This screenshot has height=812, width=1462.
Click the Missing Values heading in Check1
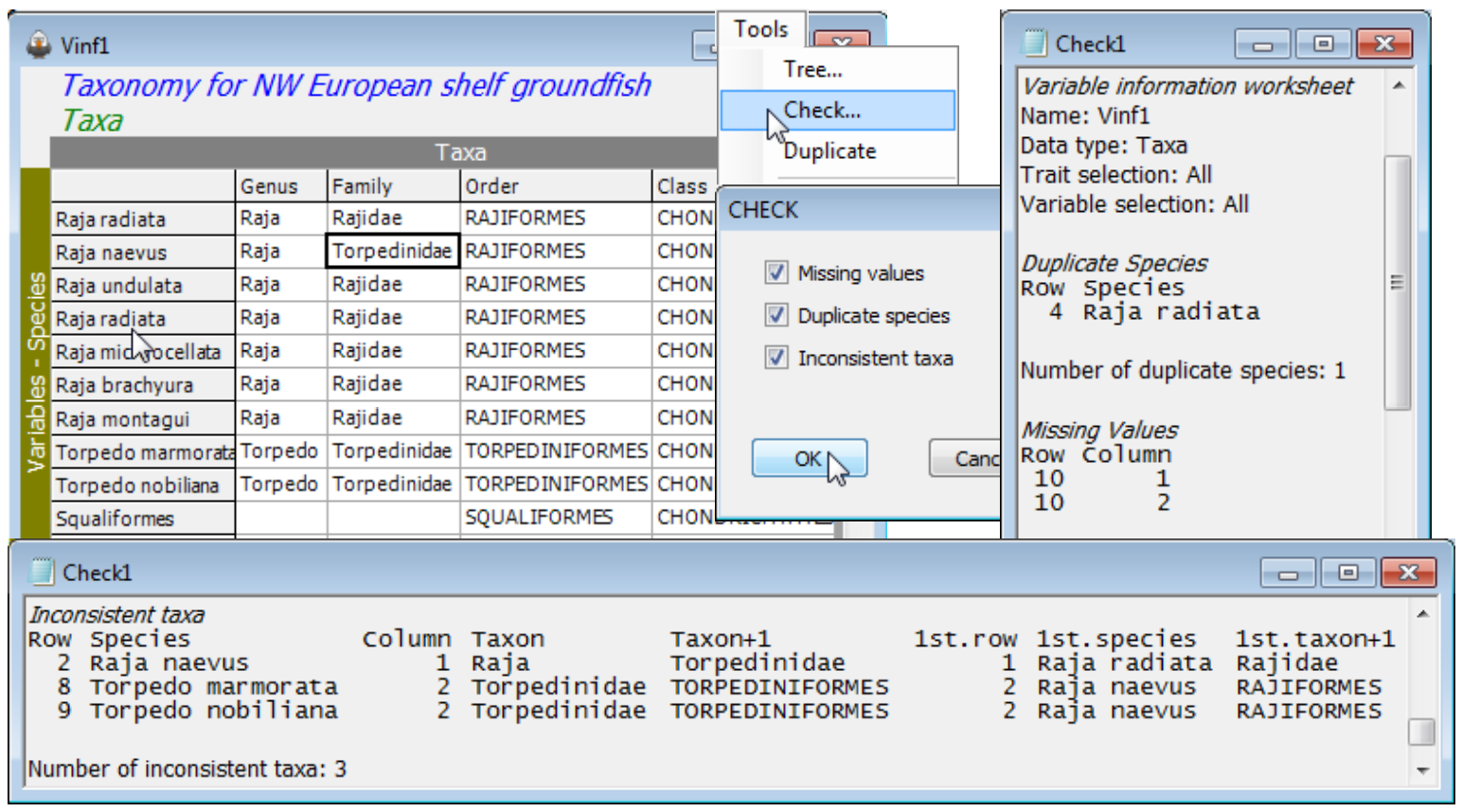click(1099, 430)
